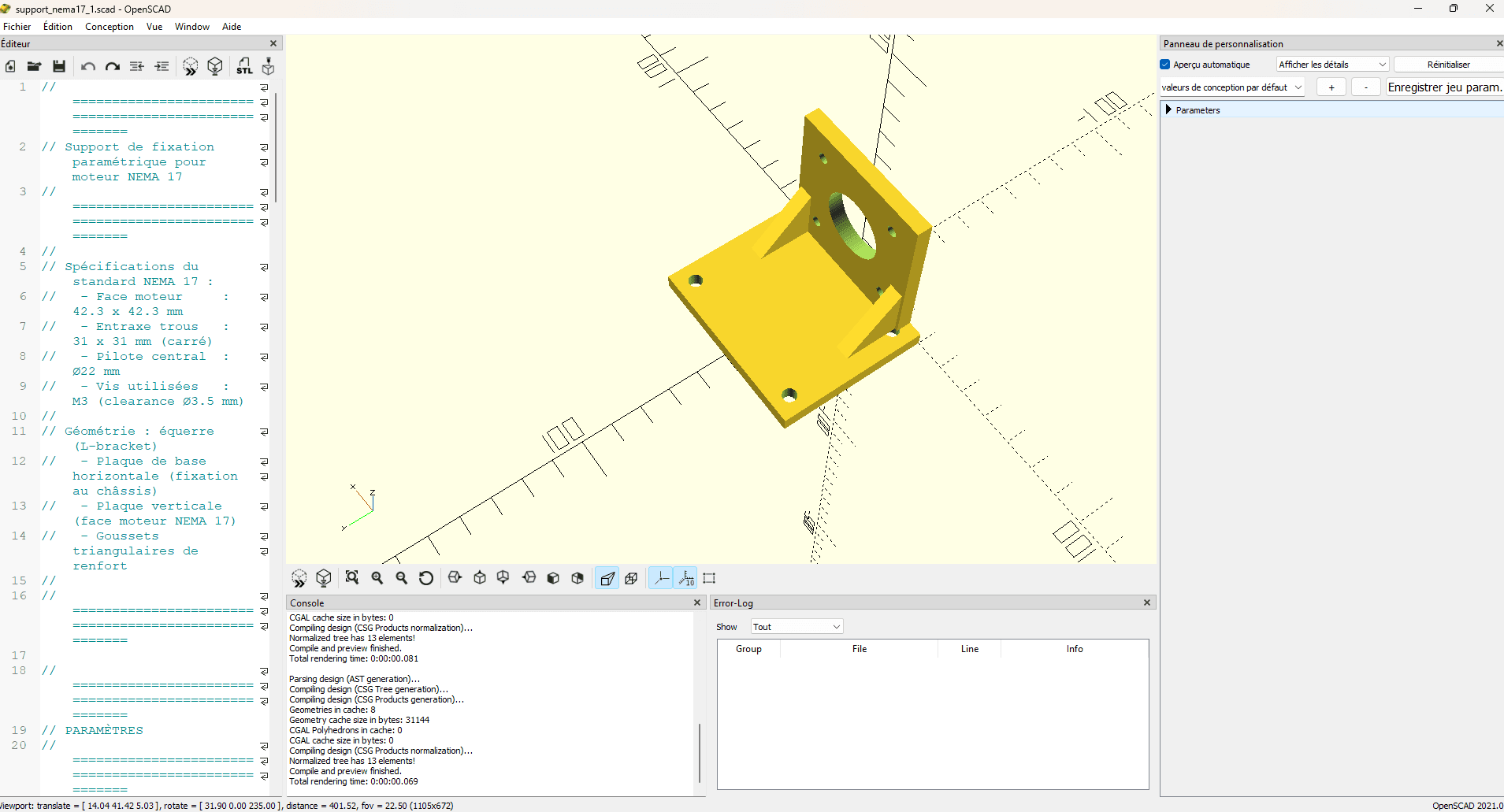Click 'Total rendering time: 0:00:00.069' in Console
The height and width of the screenshot is (812, 1504).
pyautogui.click(x=353, y=782)
